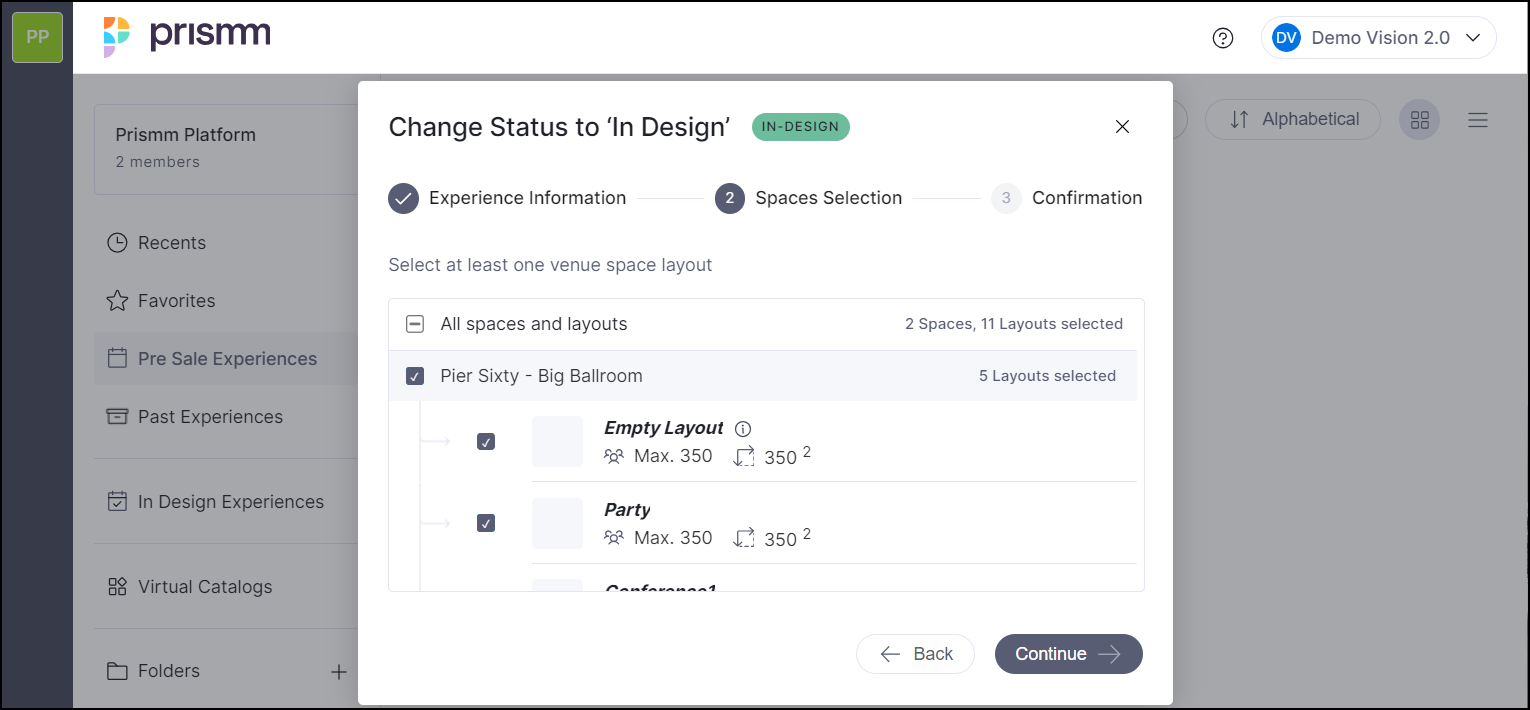This screenshot has height=710, width=1530.
Task: Click the DV user avatar
Action: pos(1286,38)
